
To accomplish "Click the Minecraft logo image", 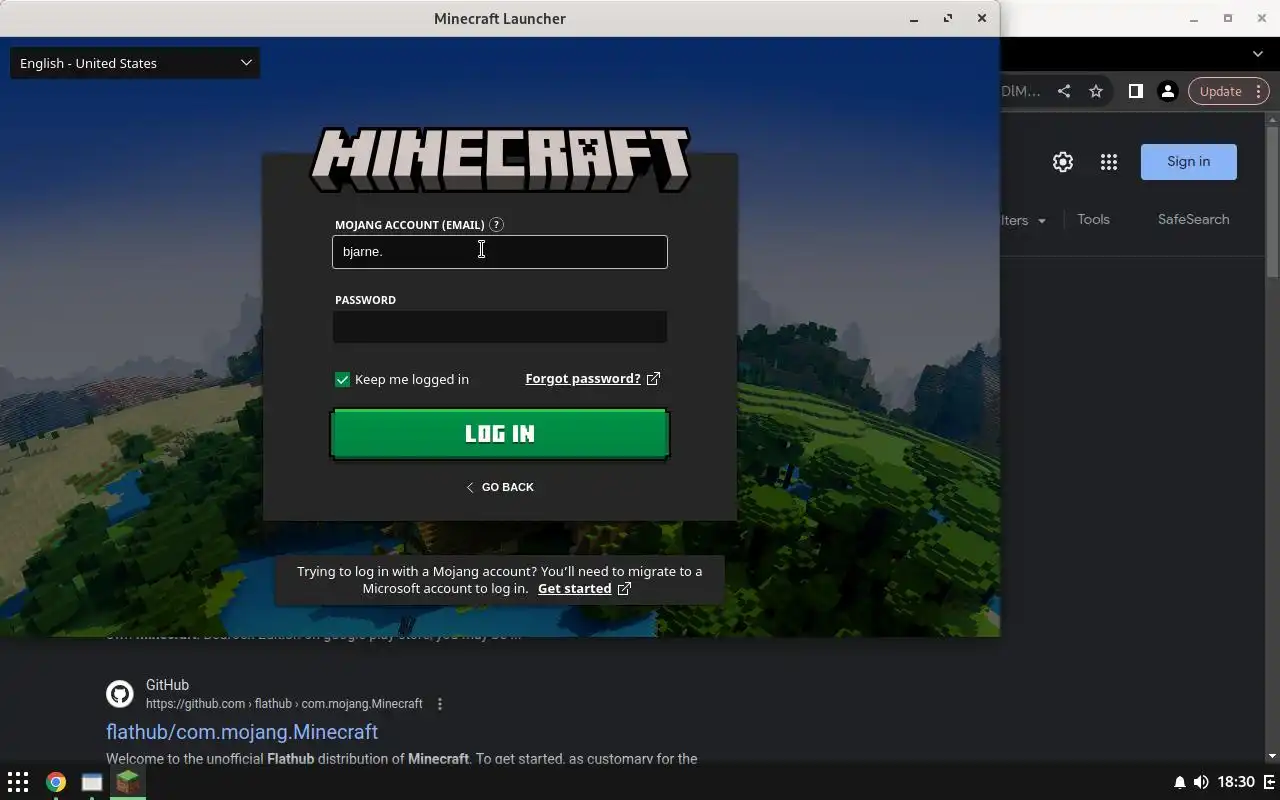I will pyautogui.click(x=500, y=159).
